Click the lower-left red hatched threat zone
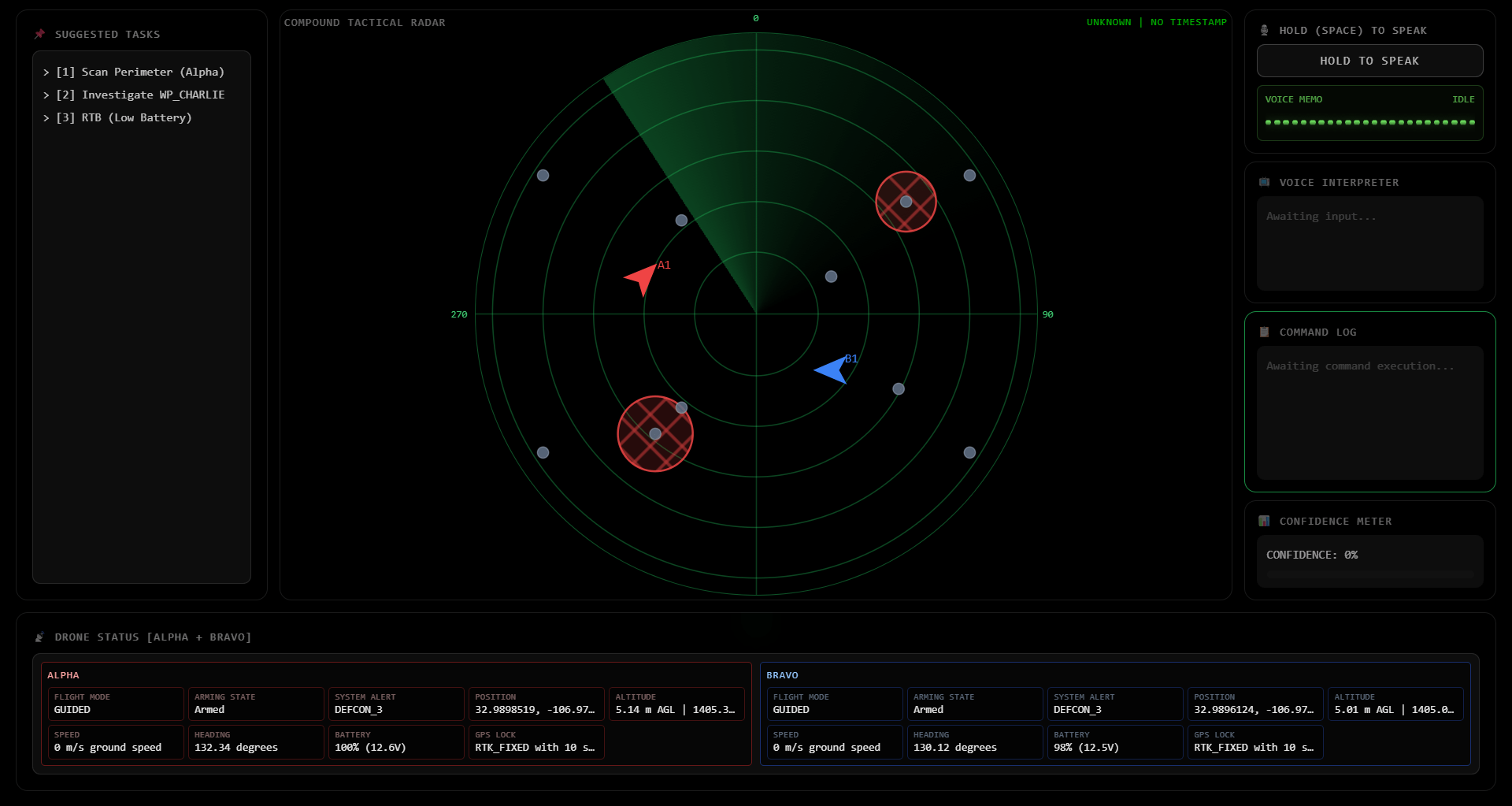The width and height of the screenshot is (1512, 806). 655,433
